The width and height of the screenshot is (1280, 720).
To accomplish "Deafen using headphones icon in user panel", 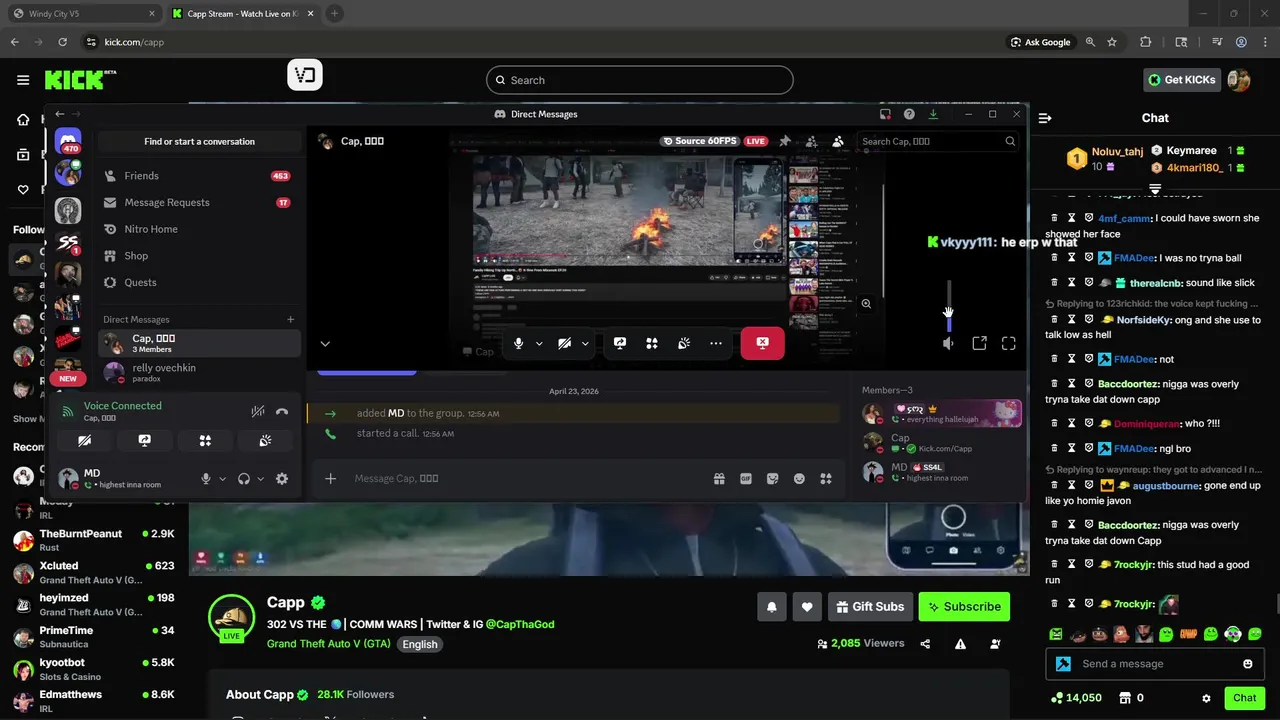I will pos(244,479).
